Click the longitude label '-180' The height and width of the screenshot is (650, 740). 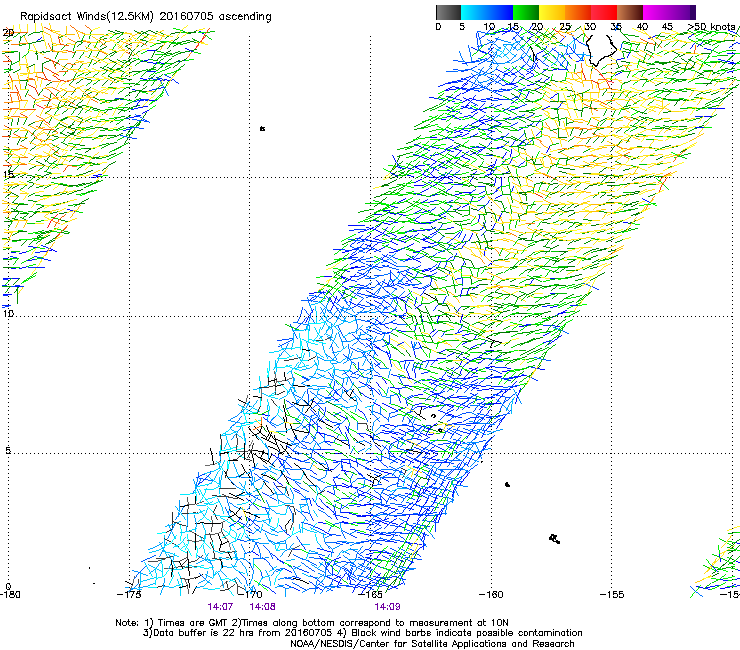pos(10,594)
